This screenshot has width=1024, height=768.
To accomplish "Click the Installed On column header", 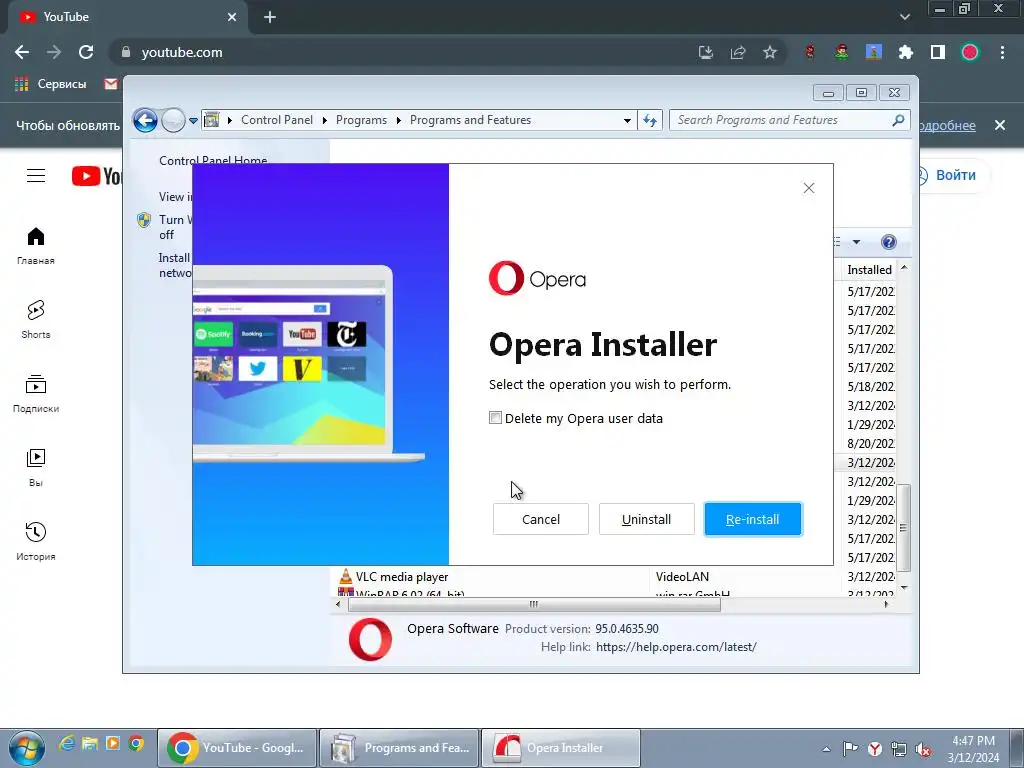I will 869,270.
